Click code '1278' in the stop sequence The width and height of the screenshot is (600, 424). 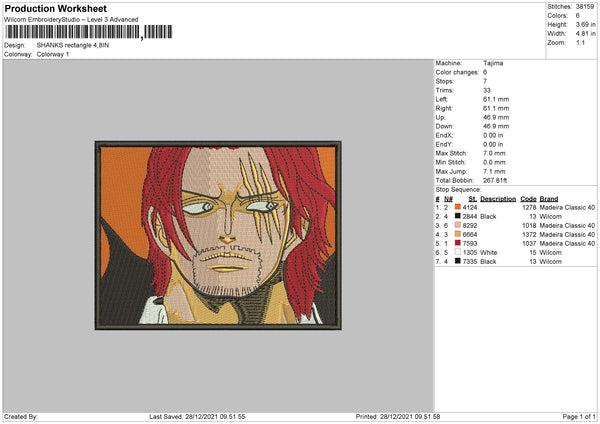(x=529, y=207)
